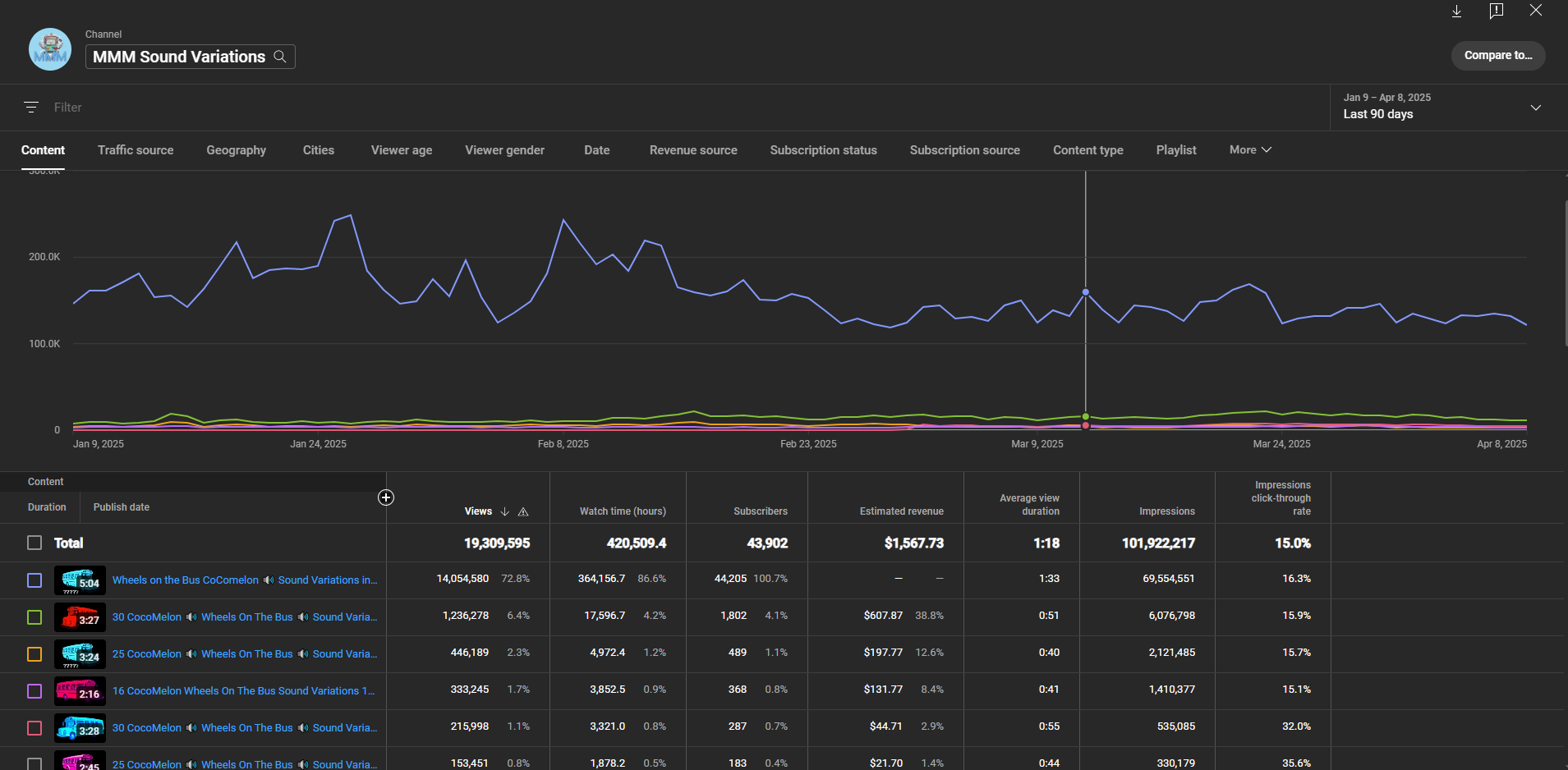The width and height of the screenshot is (1568, 770).
Task: Open the Subscription source tab
Action: (965, 150)
